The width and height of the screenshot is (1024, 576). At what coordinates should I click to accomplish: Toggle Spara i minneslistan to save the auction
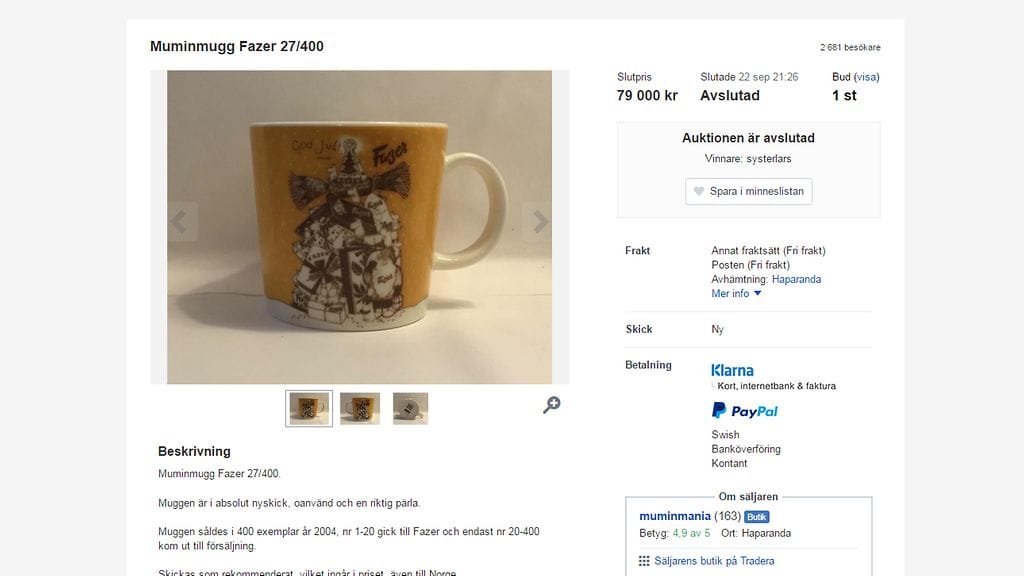(748, 191)
